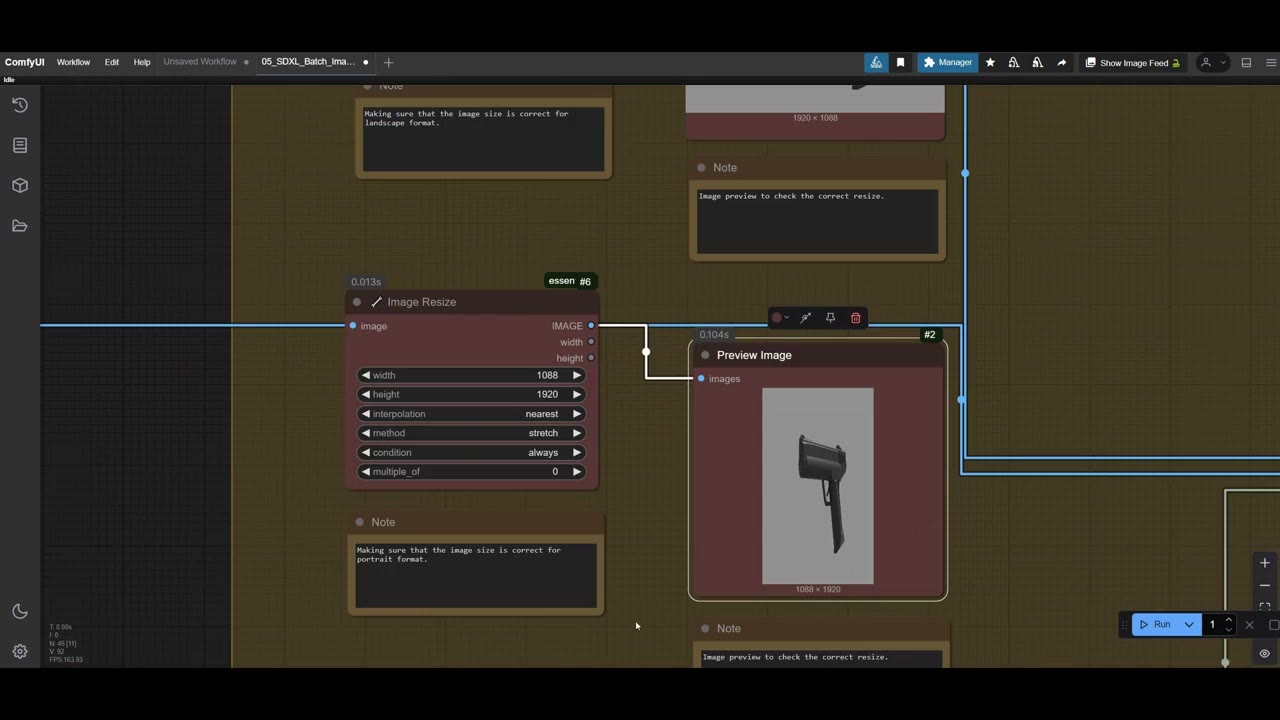This screenshot has height=720, width=1280.
Task: Collapse the Preview Image node
Action: tap(705, 355)
